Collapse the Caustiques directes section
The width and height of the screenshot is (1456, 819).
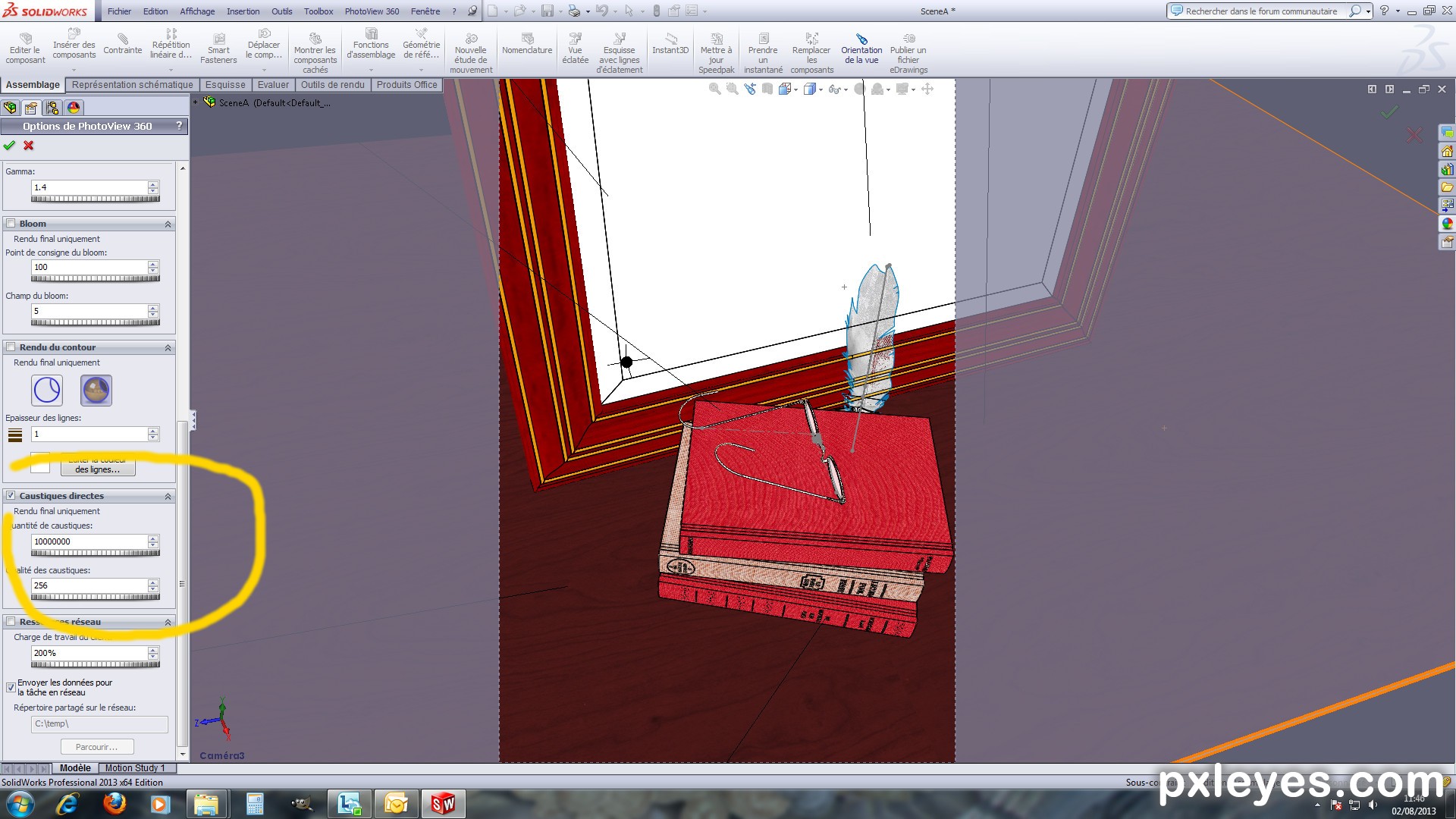coord(168,496)
